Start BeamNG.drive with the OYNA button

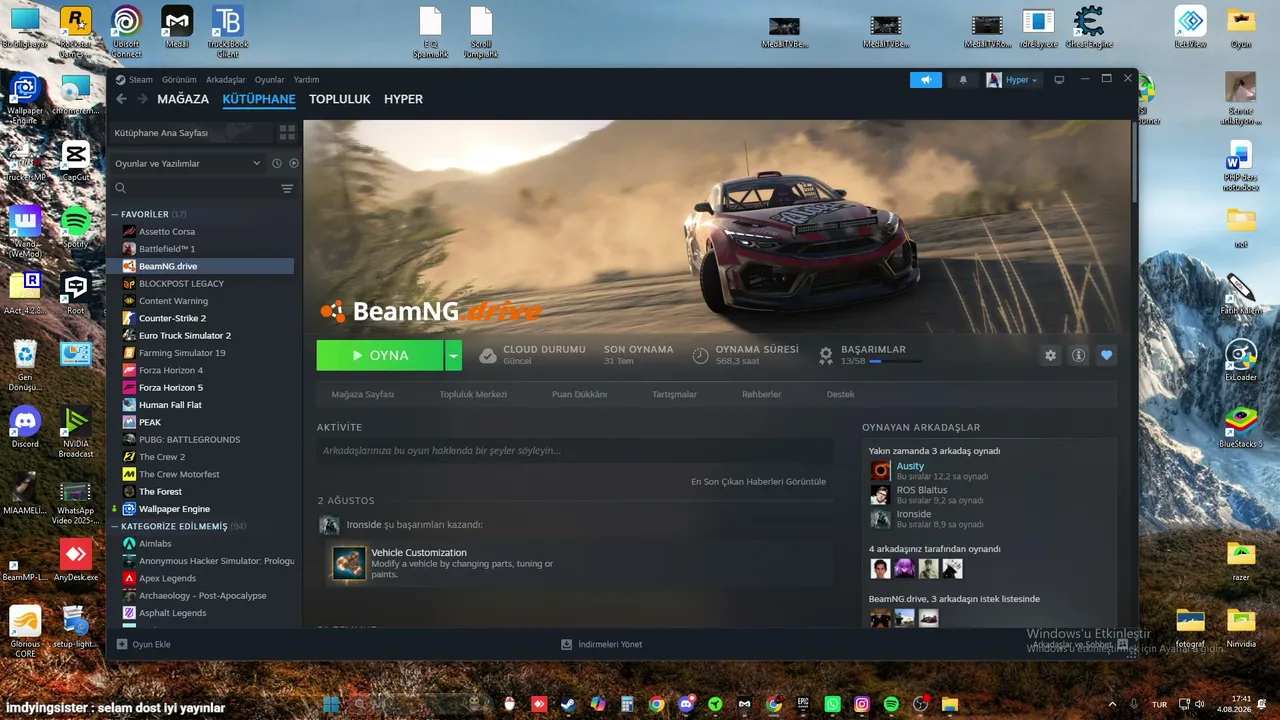(x=380, y=355)
